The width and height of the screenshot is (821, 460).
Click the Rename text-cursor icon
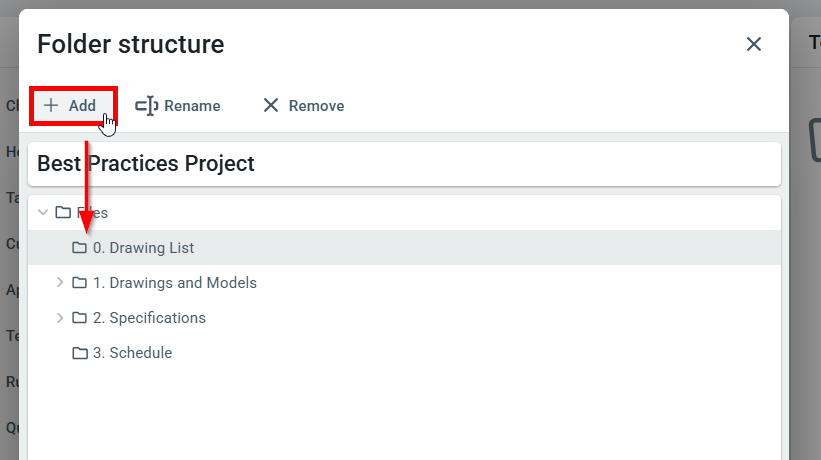[146, 106]
